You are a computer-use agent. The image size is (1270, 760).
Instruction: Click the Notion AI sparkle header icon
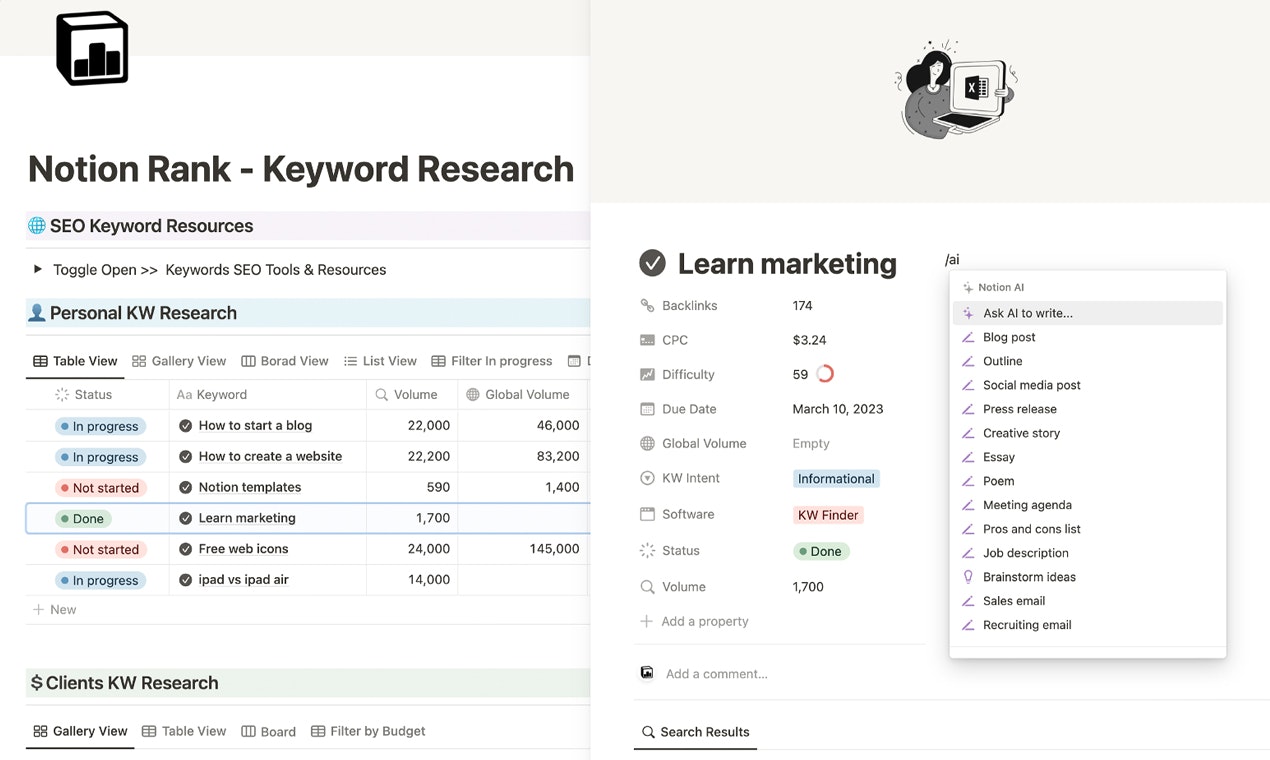[968, 288]
